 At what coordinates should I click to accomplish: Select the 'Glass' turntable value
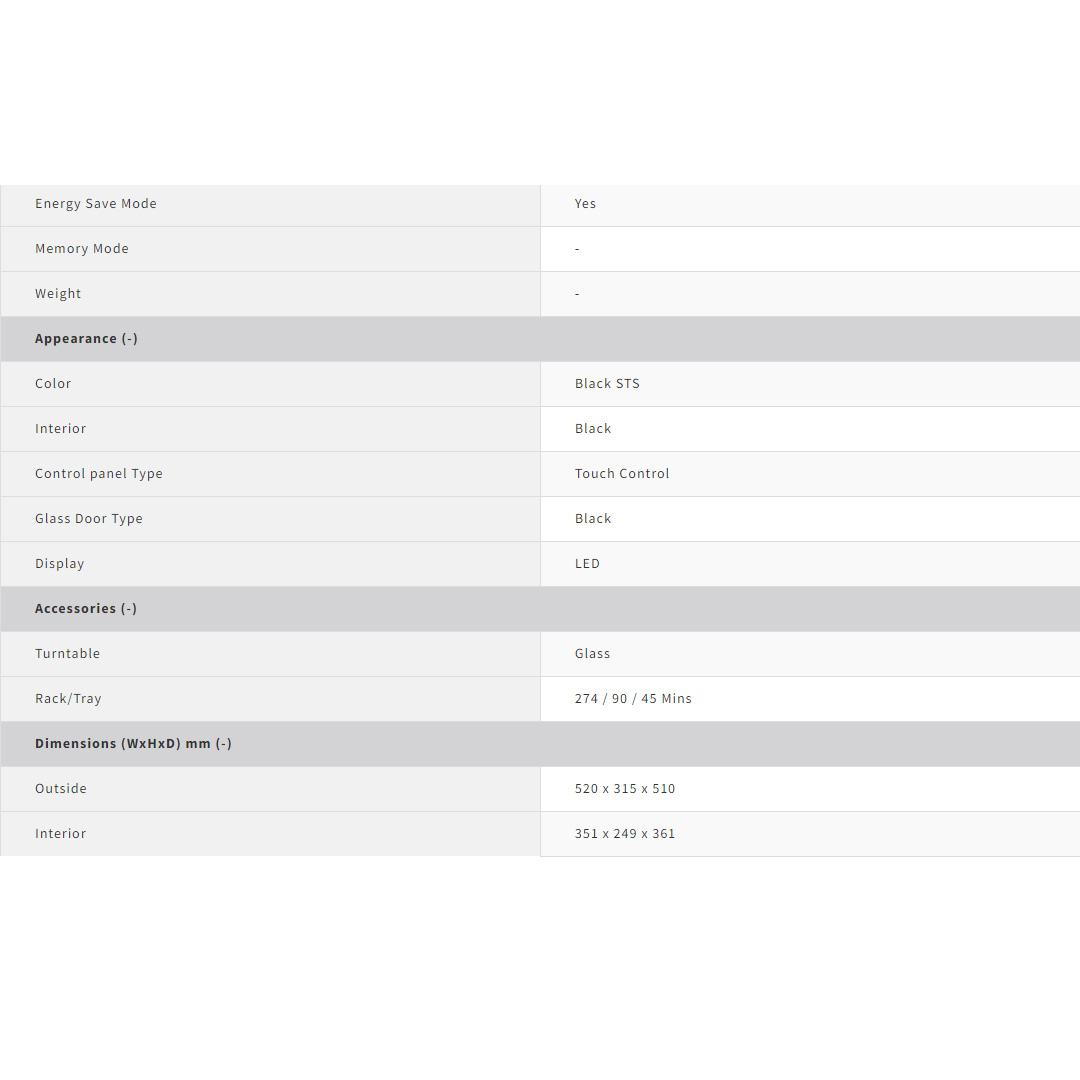pyautogui.click(x=592, y=654)
